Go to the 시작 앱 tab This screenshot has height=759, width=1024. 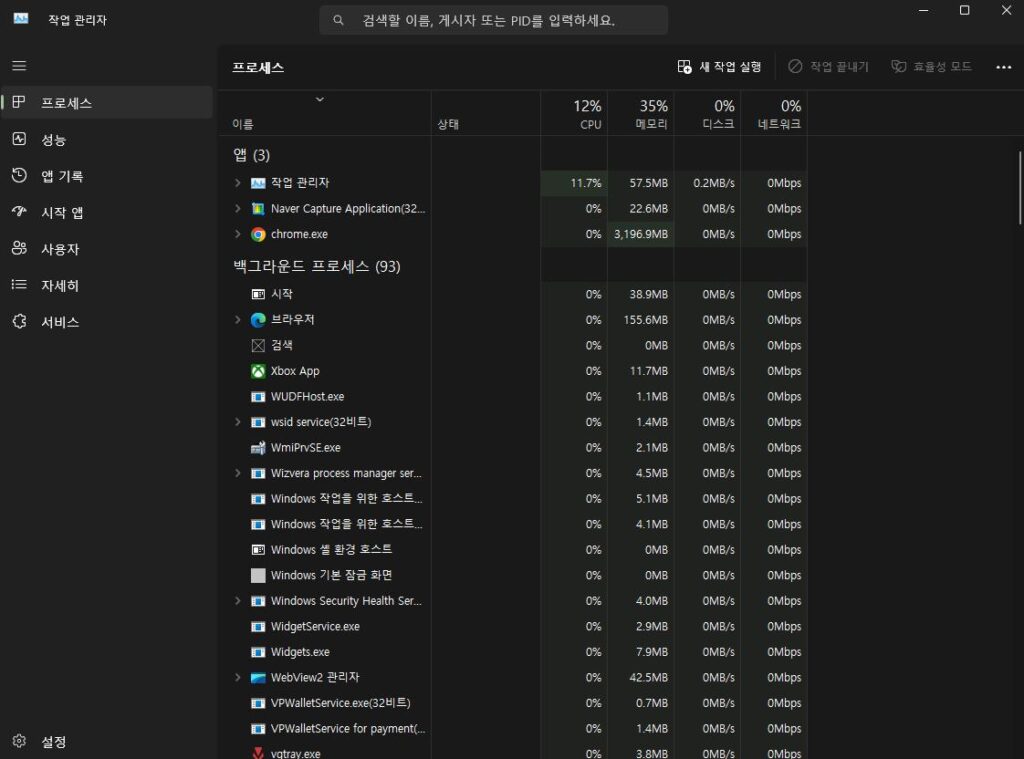[107, 212]
